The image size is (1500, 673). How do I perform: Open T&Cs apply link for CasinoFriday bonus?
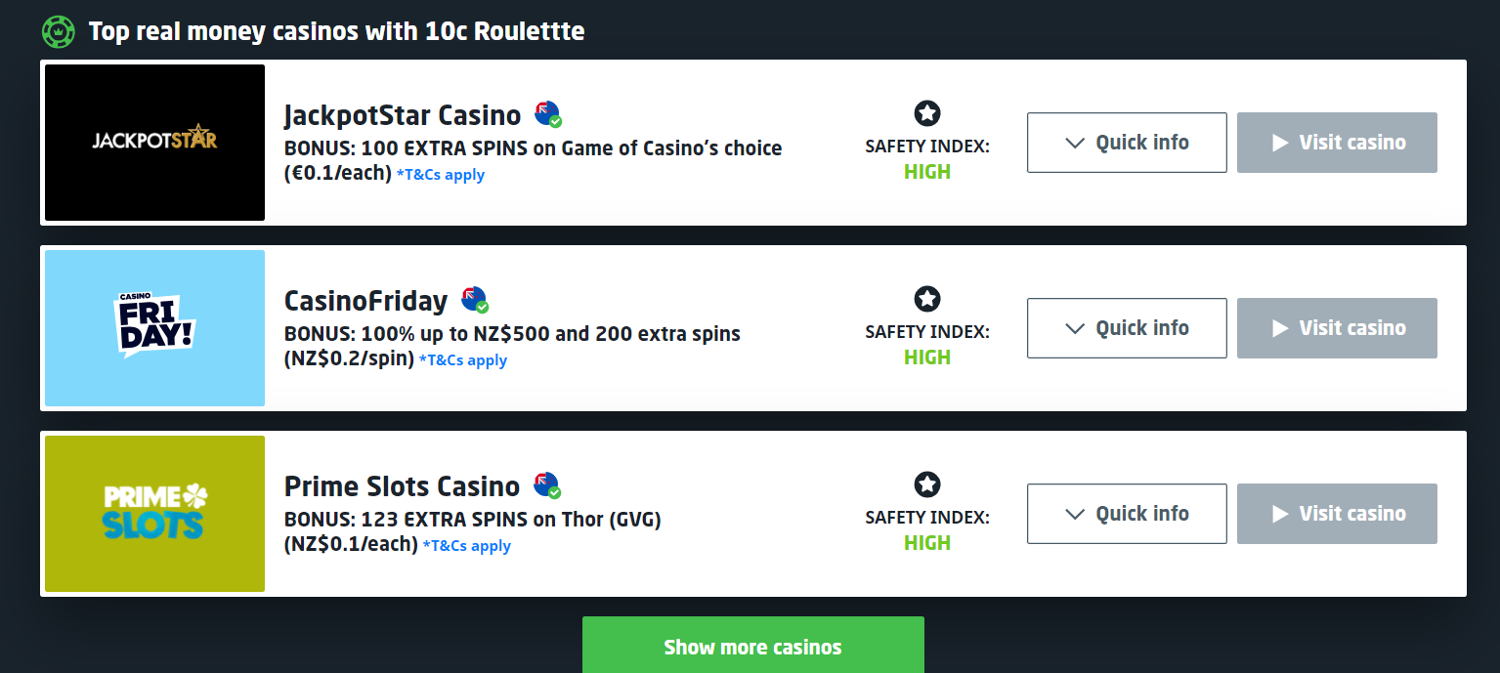click(463, 360)
